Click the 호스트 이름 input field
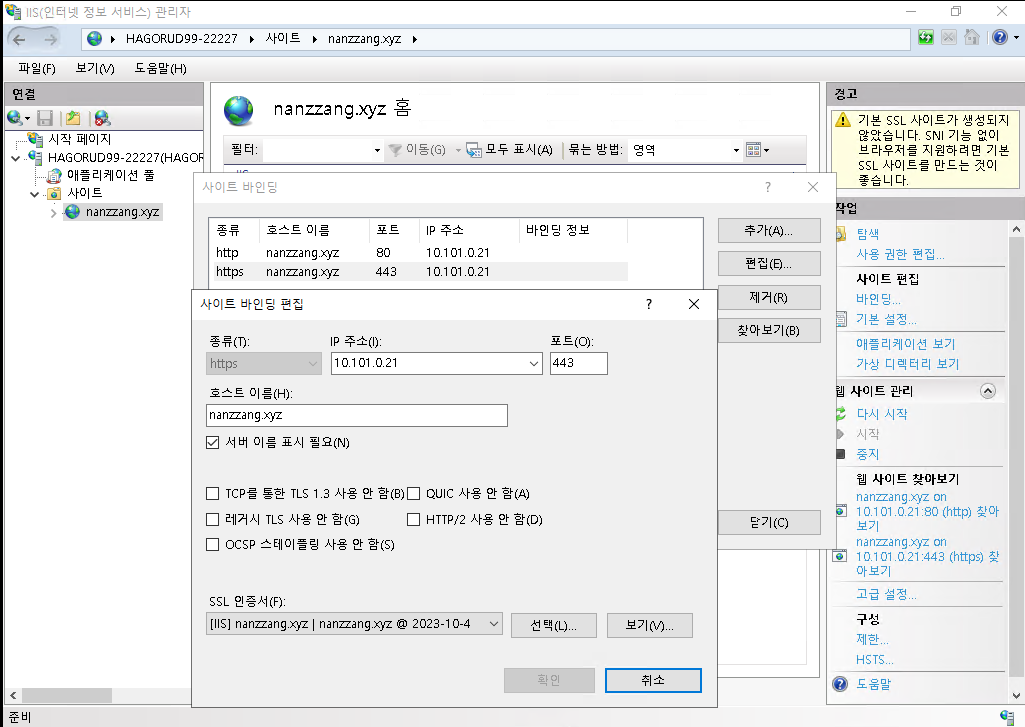This screenshot has width=1025, height=727. 357,415
